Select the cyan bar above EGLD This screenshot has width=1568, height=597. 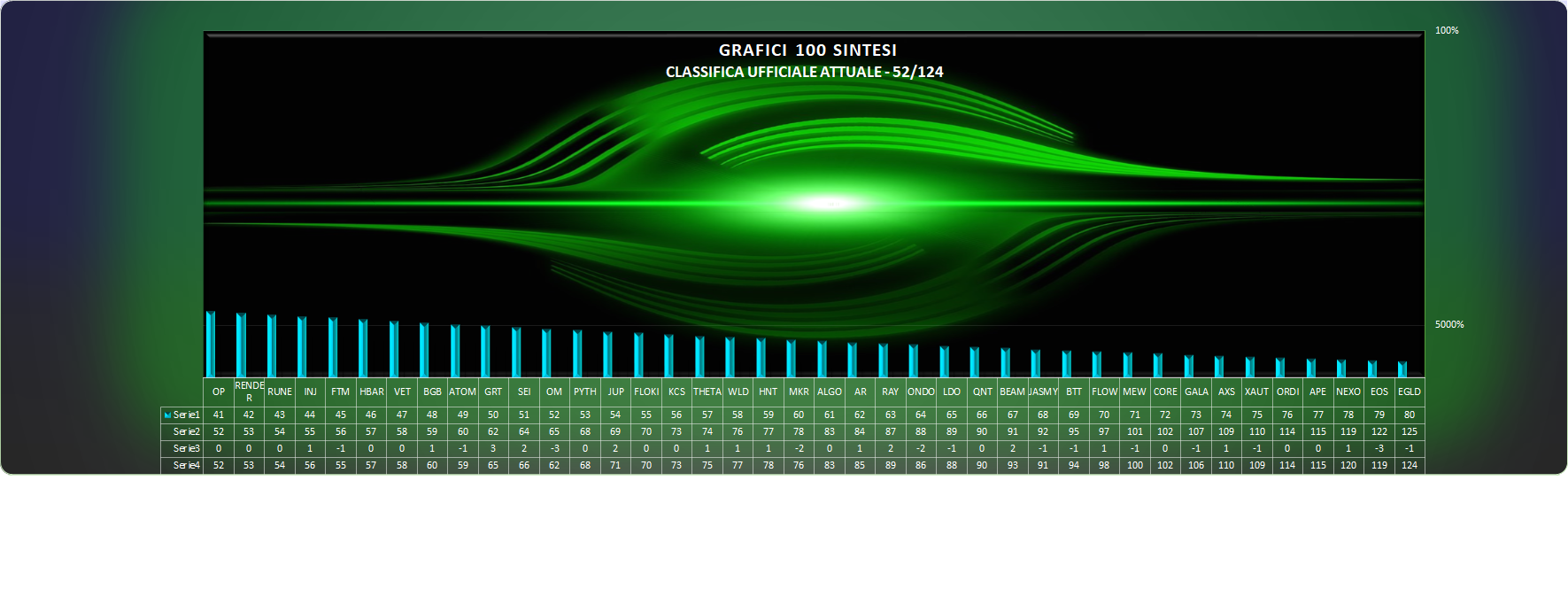(x=1402, y=369)
